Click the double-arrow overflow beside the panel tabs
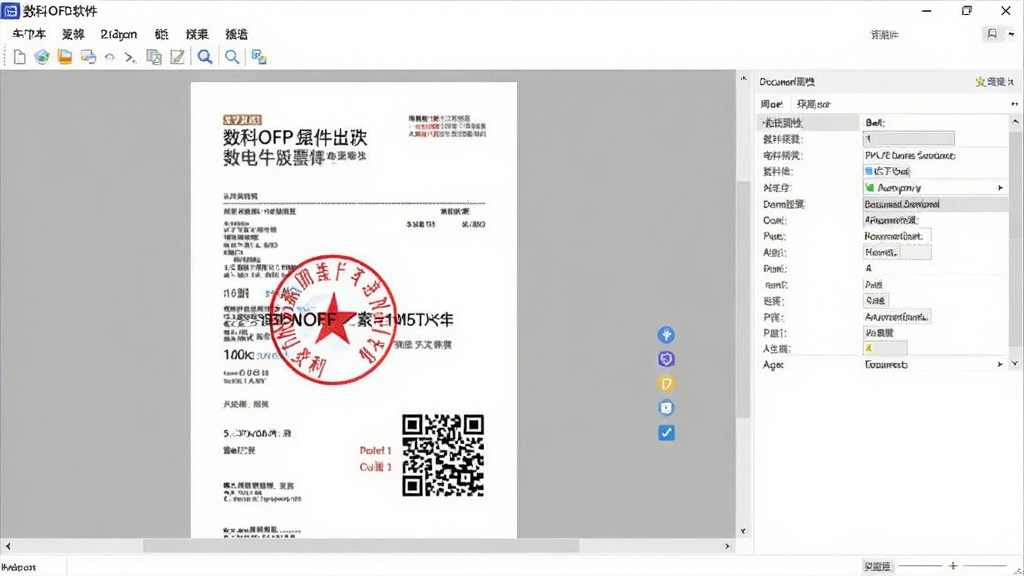The width and height of the screenshot is (1024, 576). [x=1014, y=104]
